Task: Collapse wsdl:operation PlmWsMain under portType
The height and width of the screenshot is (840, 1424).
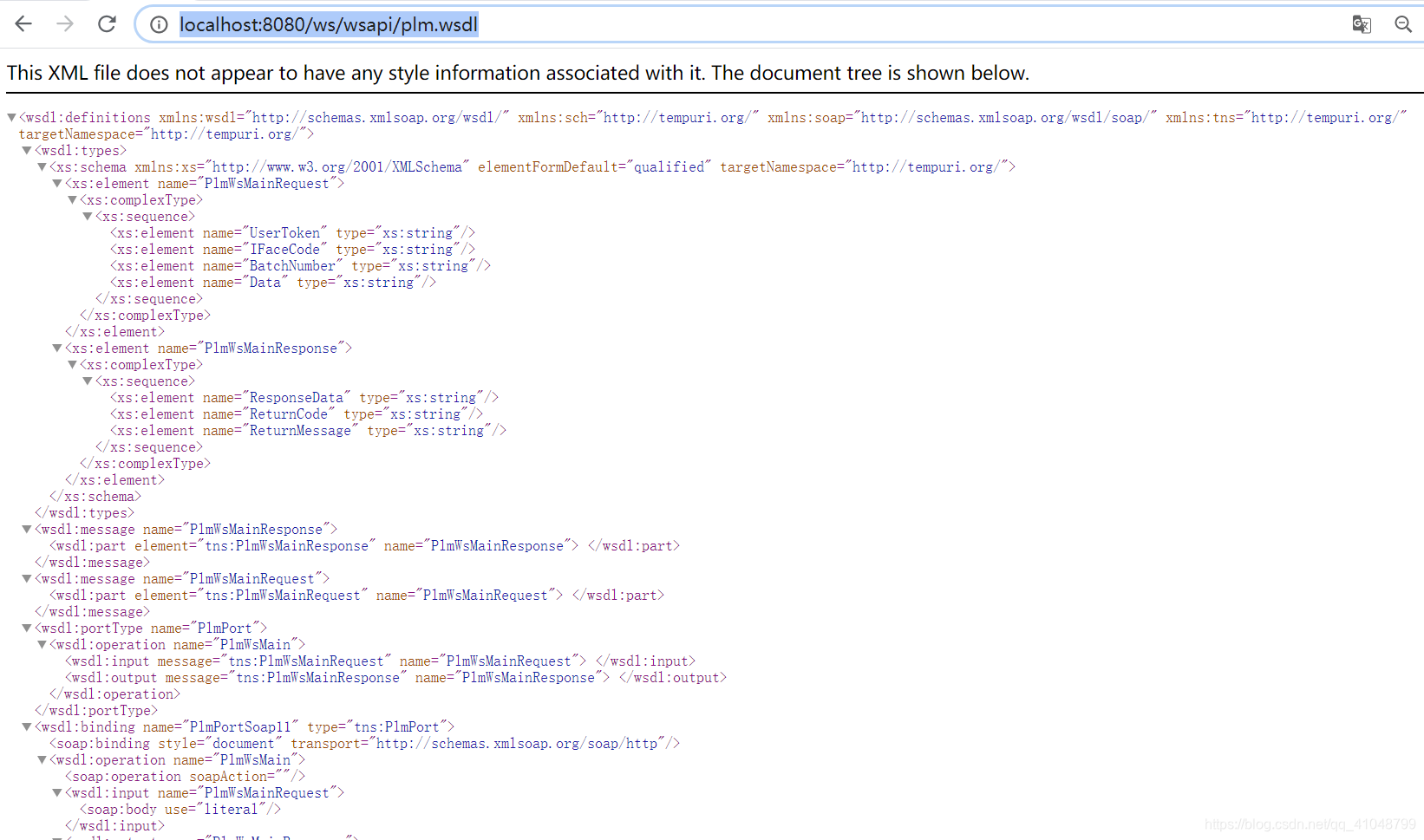Action: pos(42,644)
